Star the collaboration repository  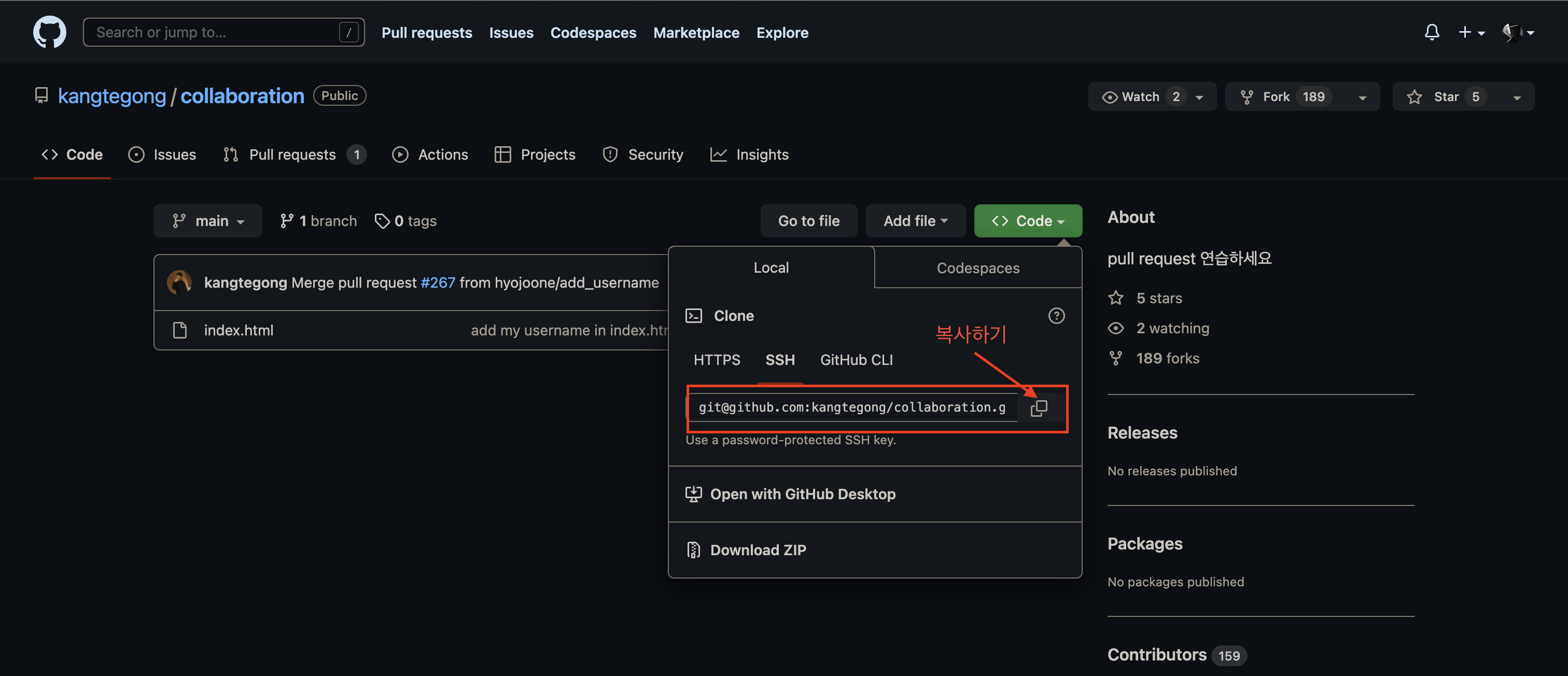point(1445,97)
